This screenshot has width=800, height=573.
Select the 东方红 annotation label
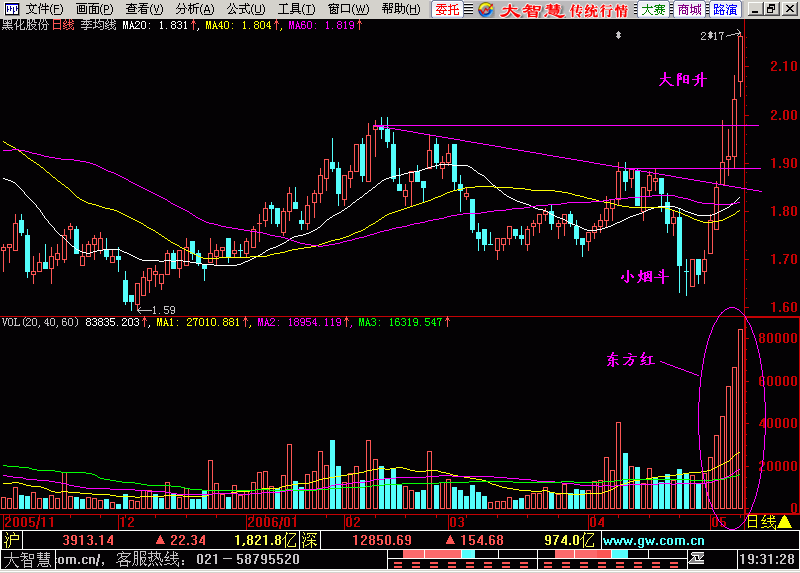pos(630,360)
